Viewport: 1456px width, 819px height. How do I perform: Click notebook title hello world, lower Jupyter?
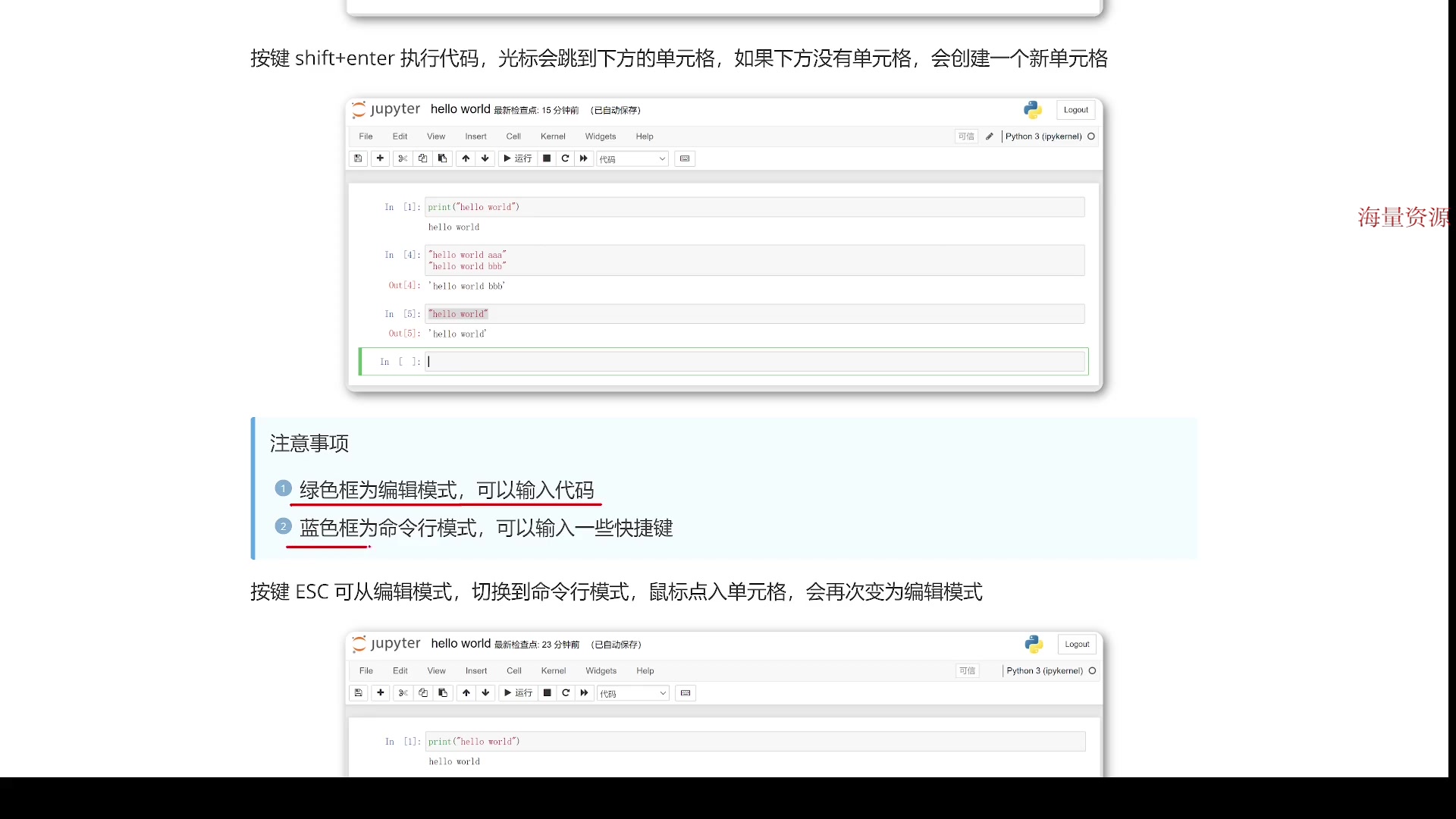[x=461, y=644]
